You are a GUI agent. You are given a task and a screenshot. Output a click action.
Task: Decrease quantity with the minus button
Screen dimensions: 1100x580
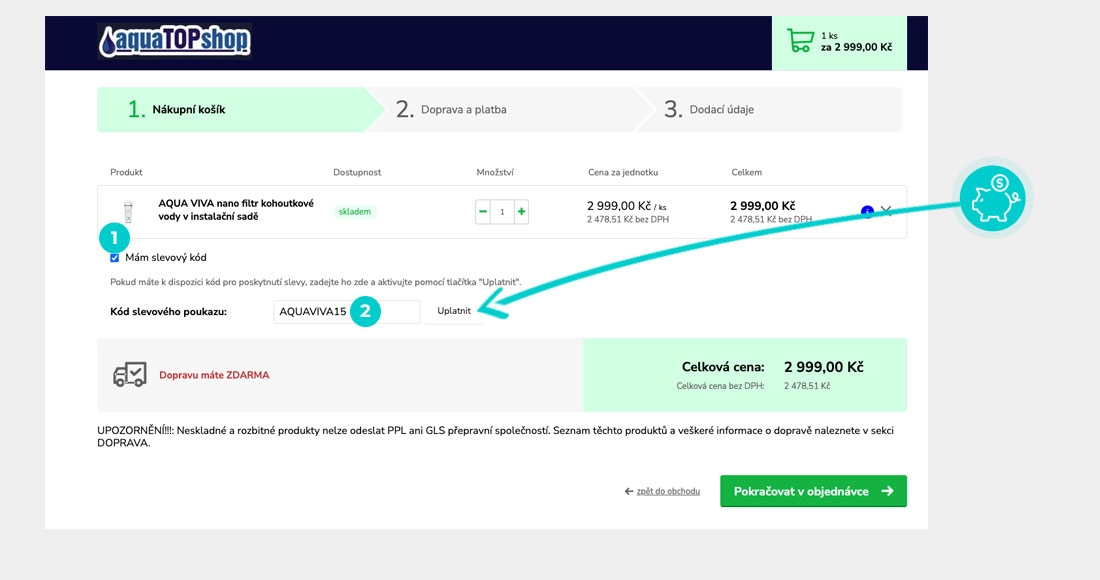point(483,212)
